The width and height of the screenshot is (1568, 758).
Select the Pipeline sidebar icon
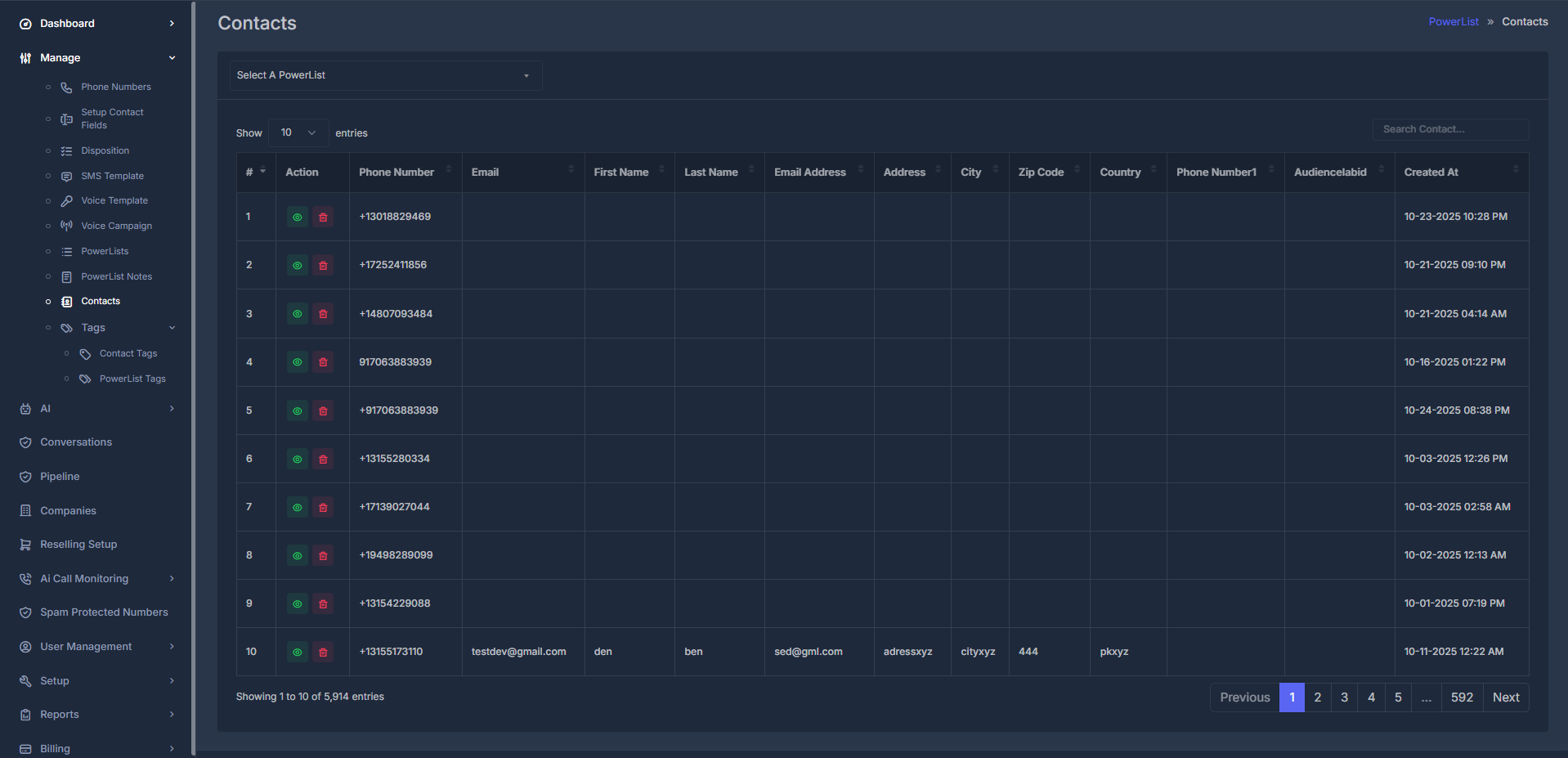click(25, 476)
